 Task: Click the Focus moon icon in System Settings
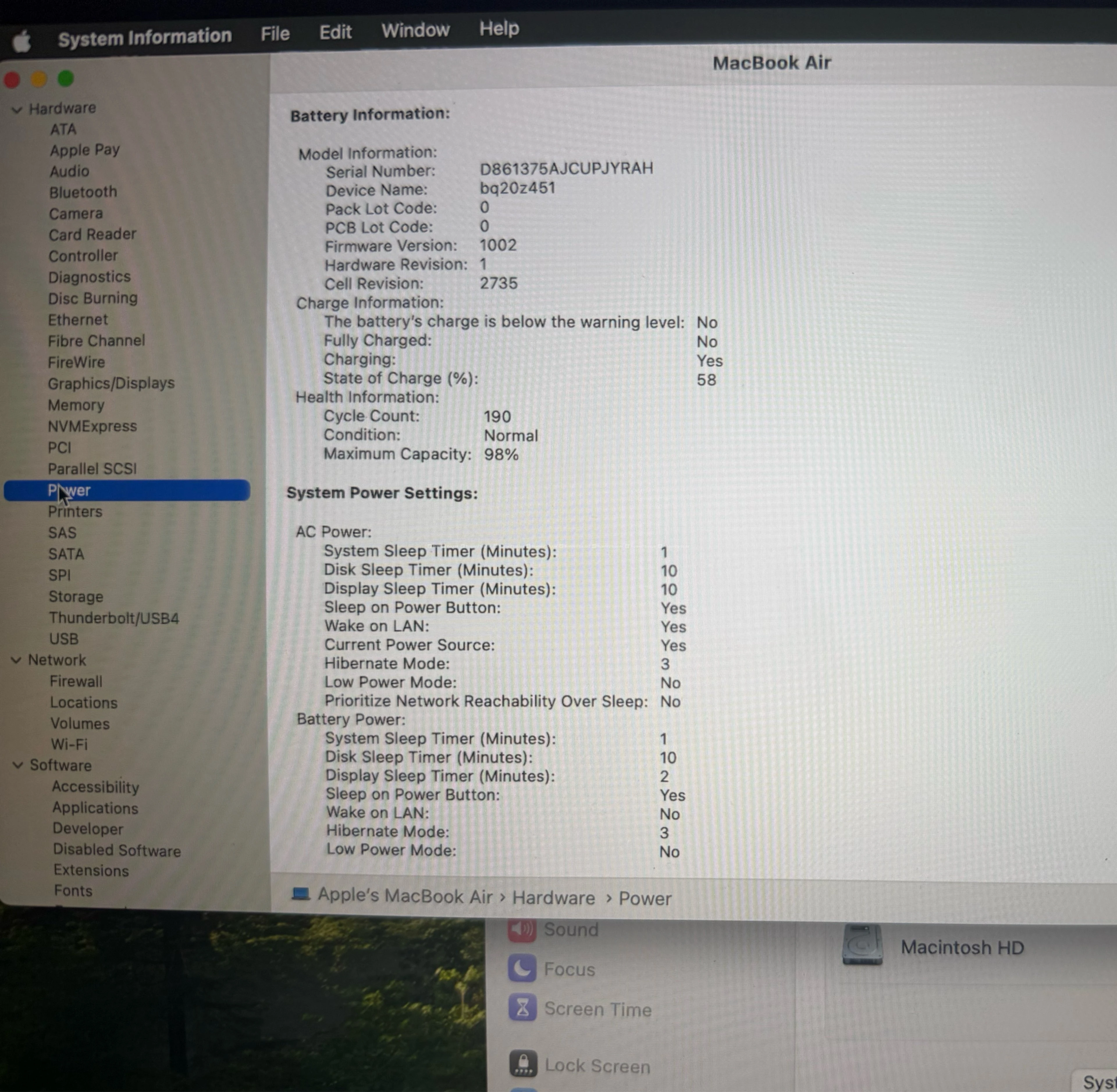click(522, 968)
